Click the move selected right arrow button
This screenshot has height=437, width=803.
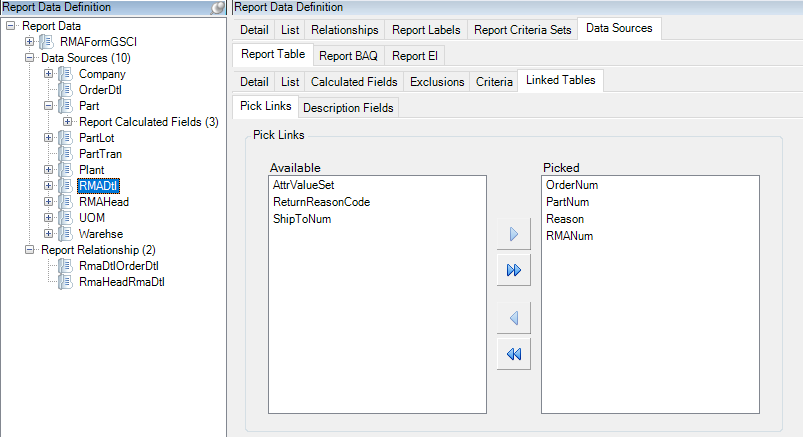[x=514, y=235]
